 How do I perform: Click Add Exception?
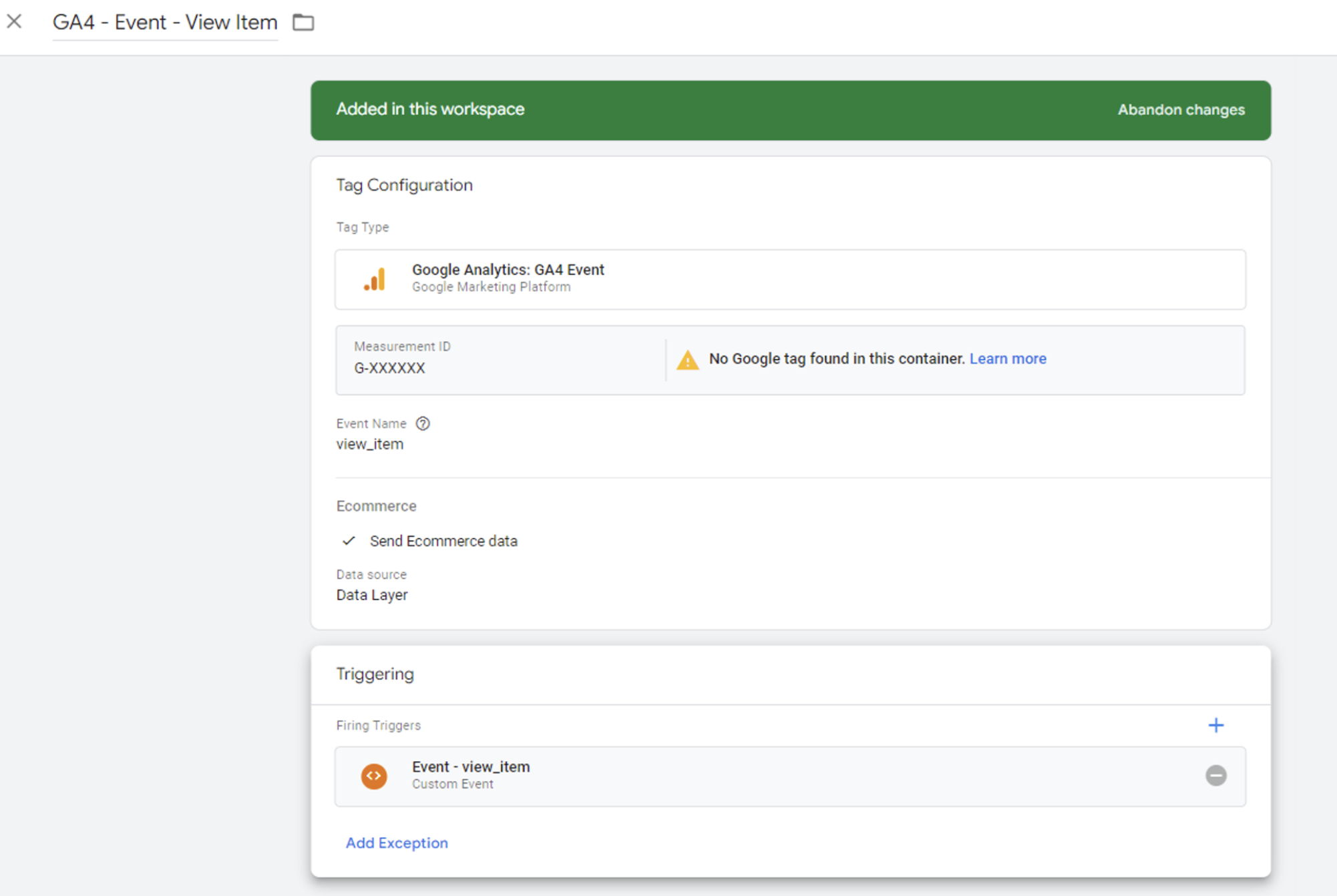pyautogui.click(x=396, y=843)
